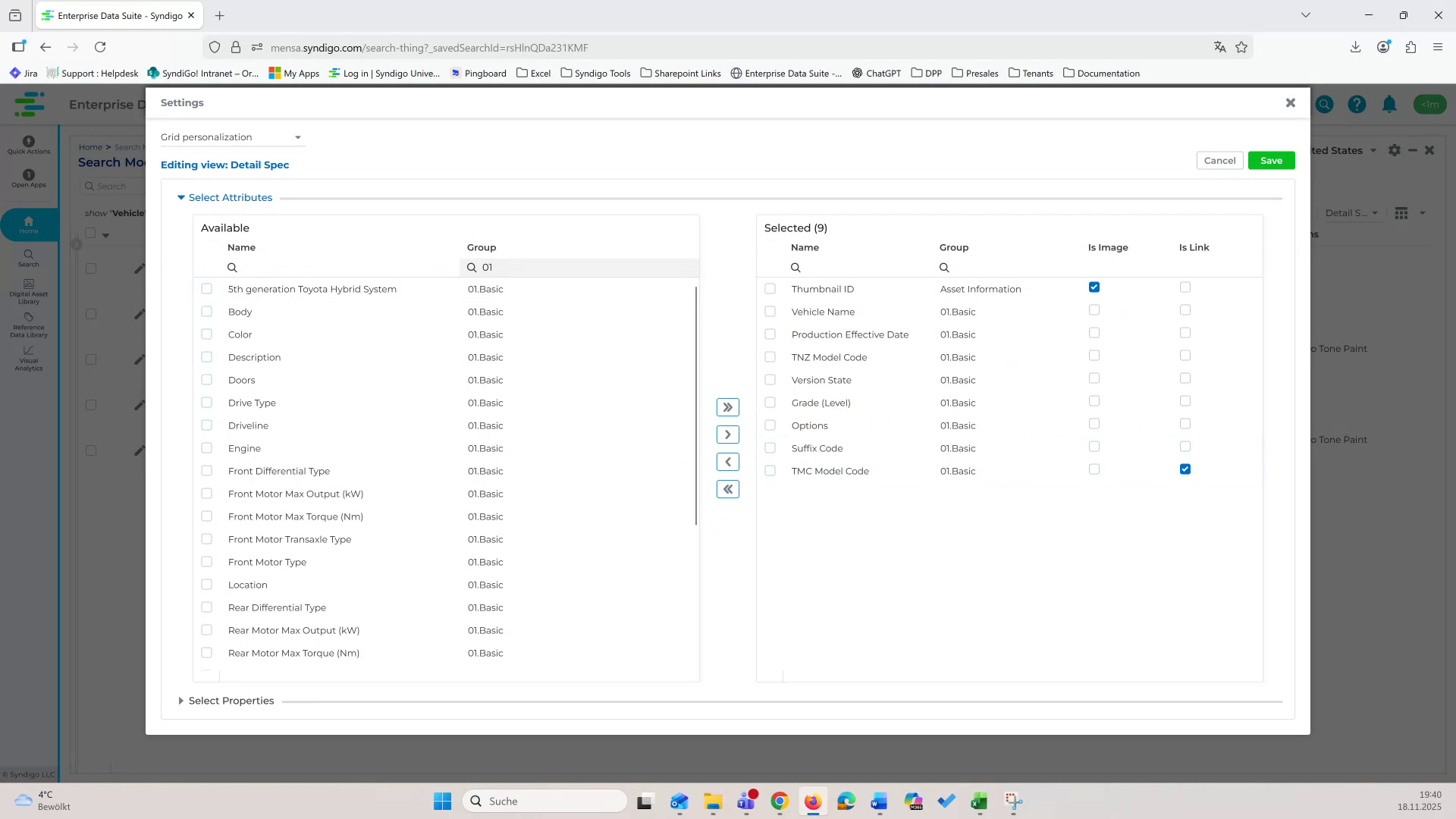Uncheck Is Image for Thumbnail ID
This screenshot has width=1456, height=819.
tap(1094, 287)
